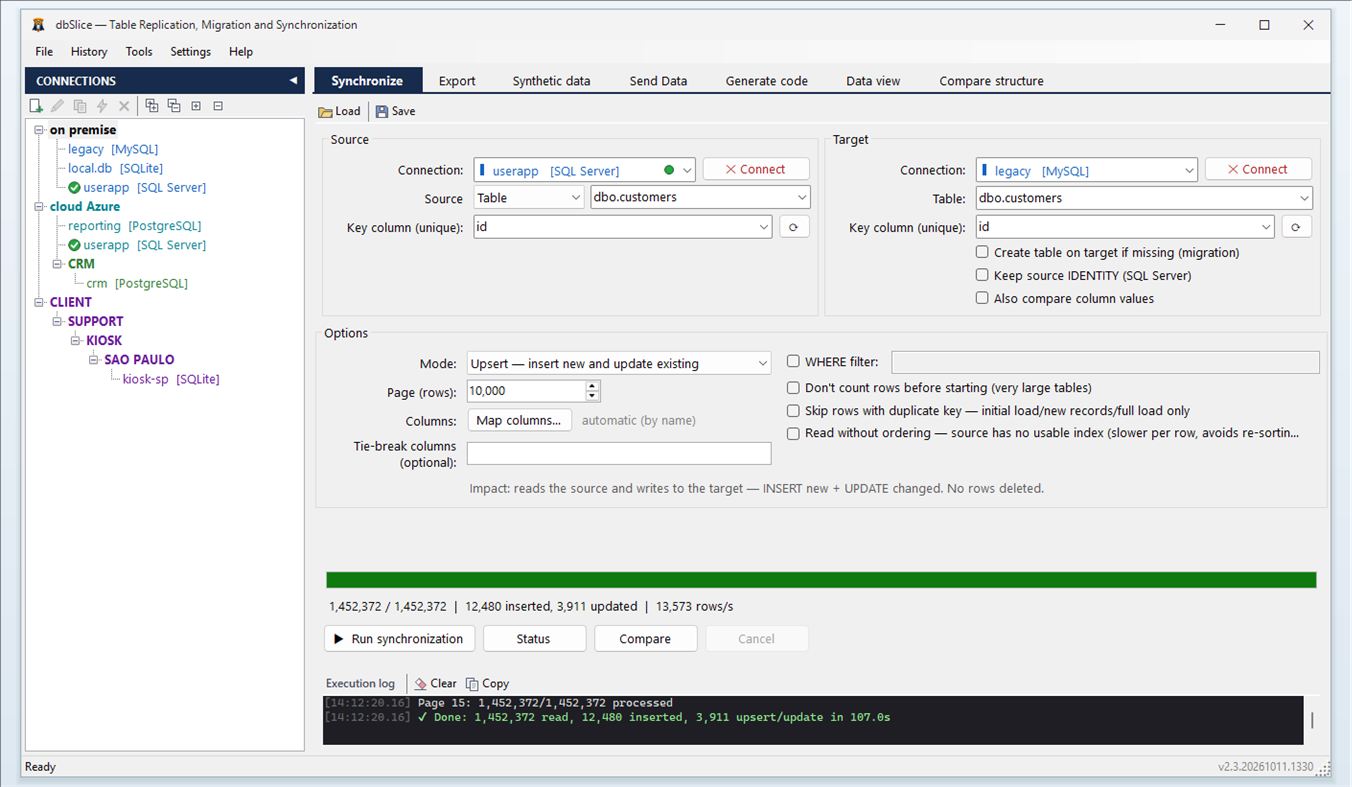The width and height of the screenshot is (1352, 787).
Task: Refresh the Target key column list
Action: pos(1296,227)
